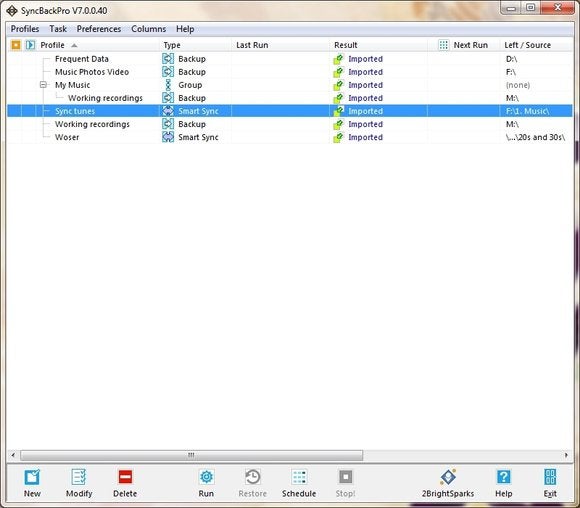Select the Frequent Data profile
The height and width of the screenshot is (508, 580).
[82, 59]
